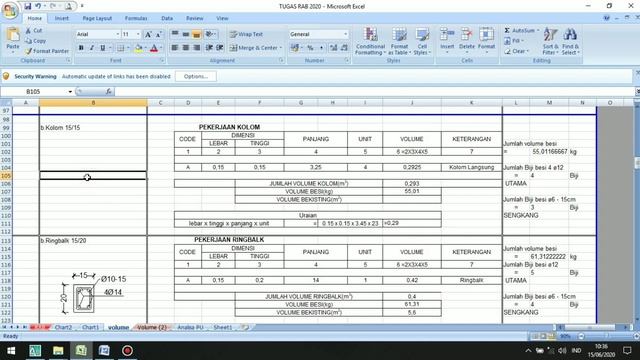
Task: Open Conditional Formatting menu
Action: pos(370,41)
